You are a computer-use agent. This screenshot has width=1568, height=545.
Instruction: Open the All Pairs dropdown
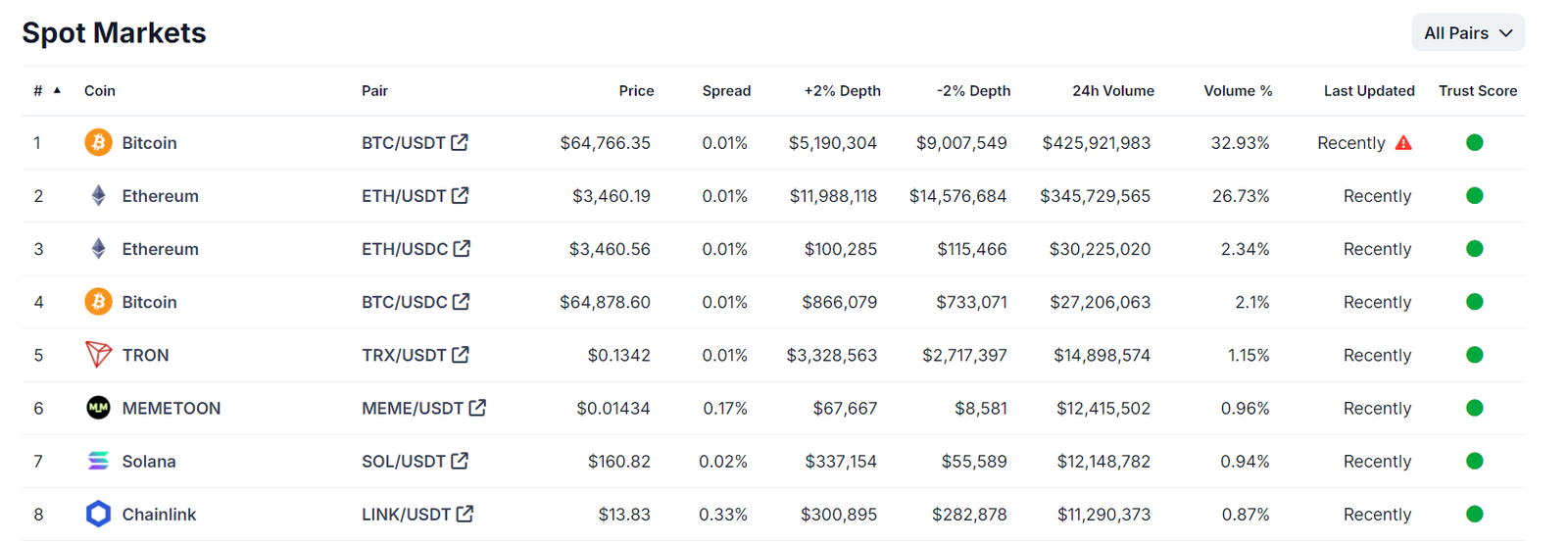[1467, 32]
